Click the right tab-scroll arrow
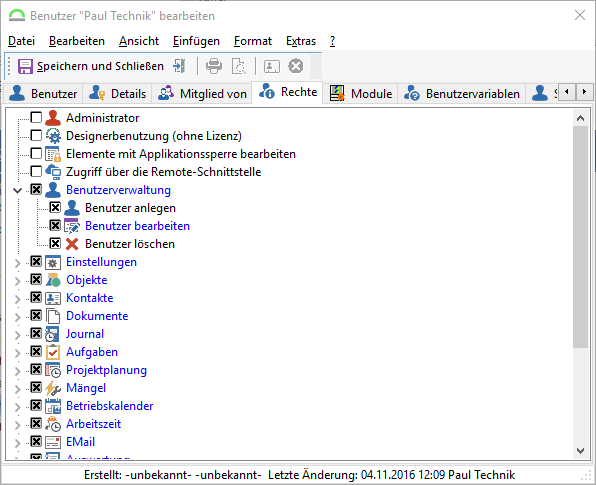This screenshot has width=596, height=485. [584, 92]
